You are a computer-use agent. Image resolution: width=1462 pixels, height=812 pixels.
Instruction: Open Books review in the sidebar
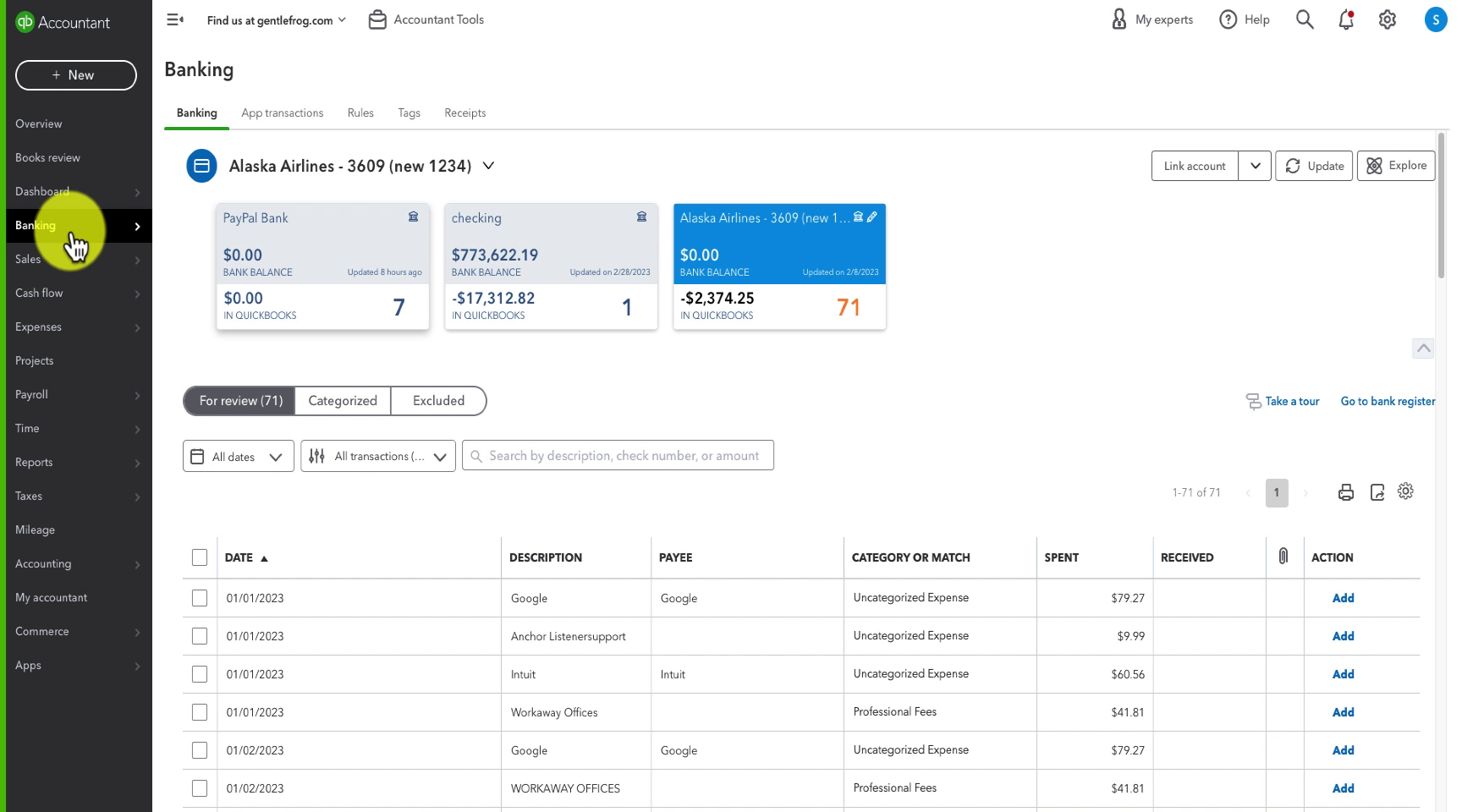tap(47, 157)
